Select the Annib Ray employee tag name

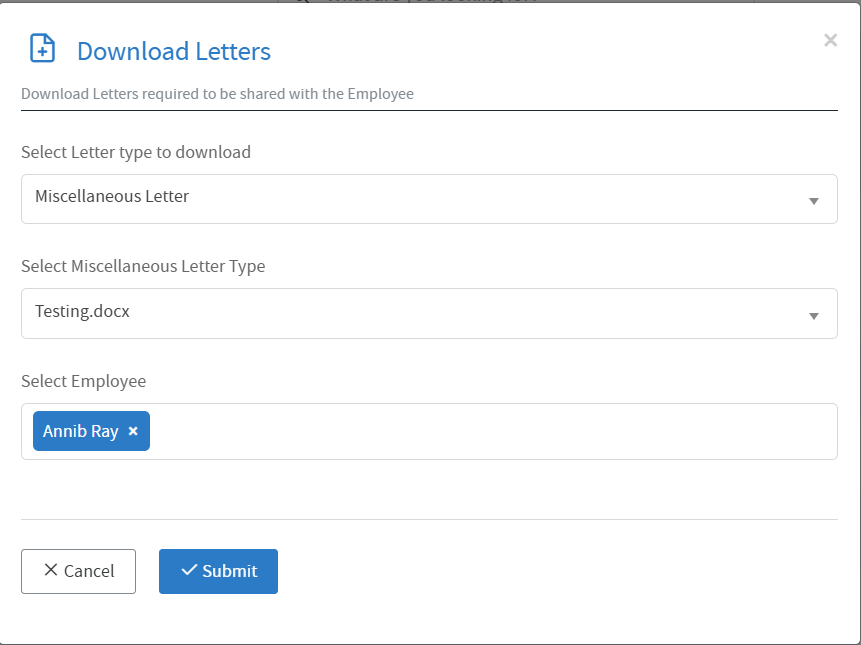tap(80, 431)
